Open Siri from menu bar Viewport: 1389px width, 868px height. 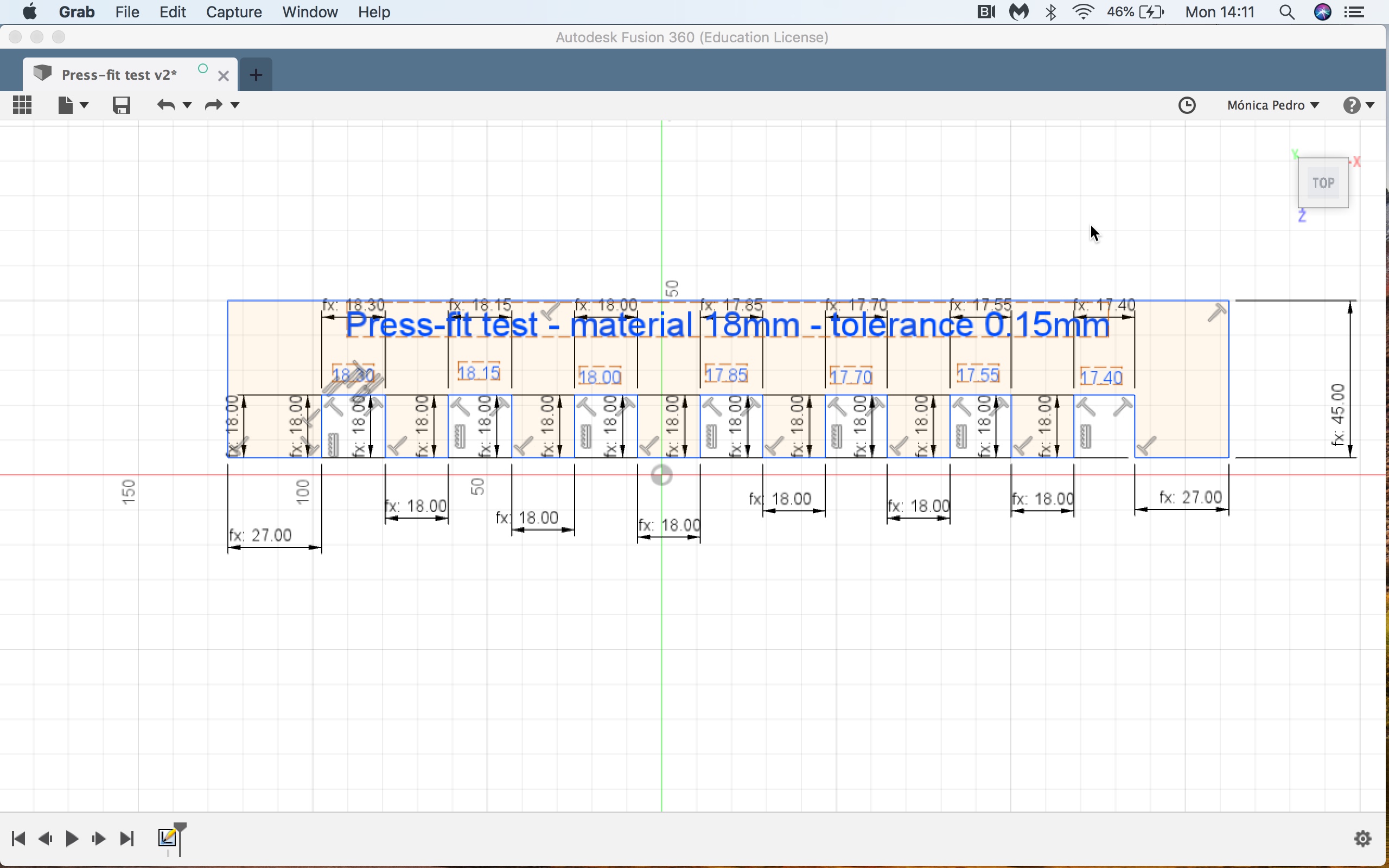[1322, 12]
